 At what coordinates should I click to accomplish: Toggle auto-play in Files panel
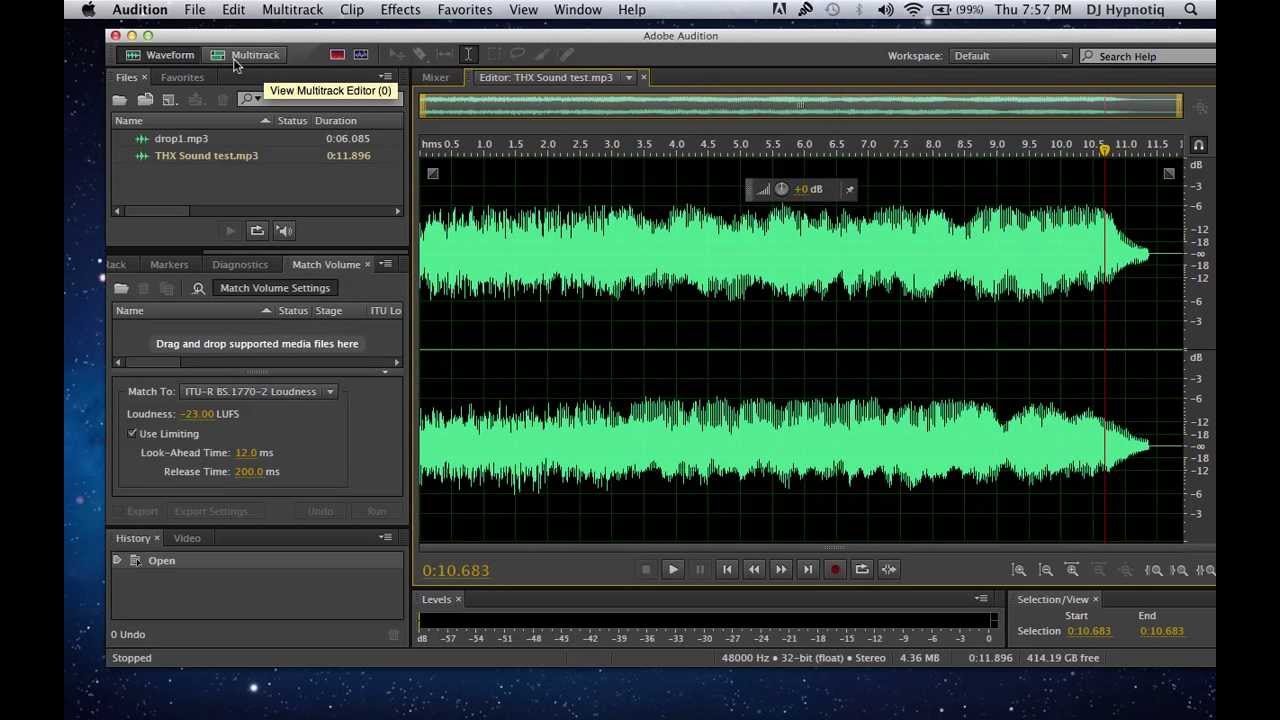(x=284, y=231)
